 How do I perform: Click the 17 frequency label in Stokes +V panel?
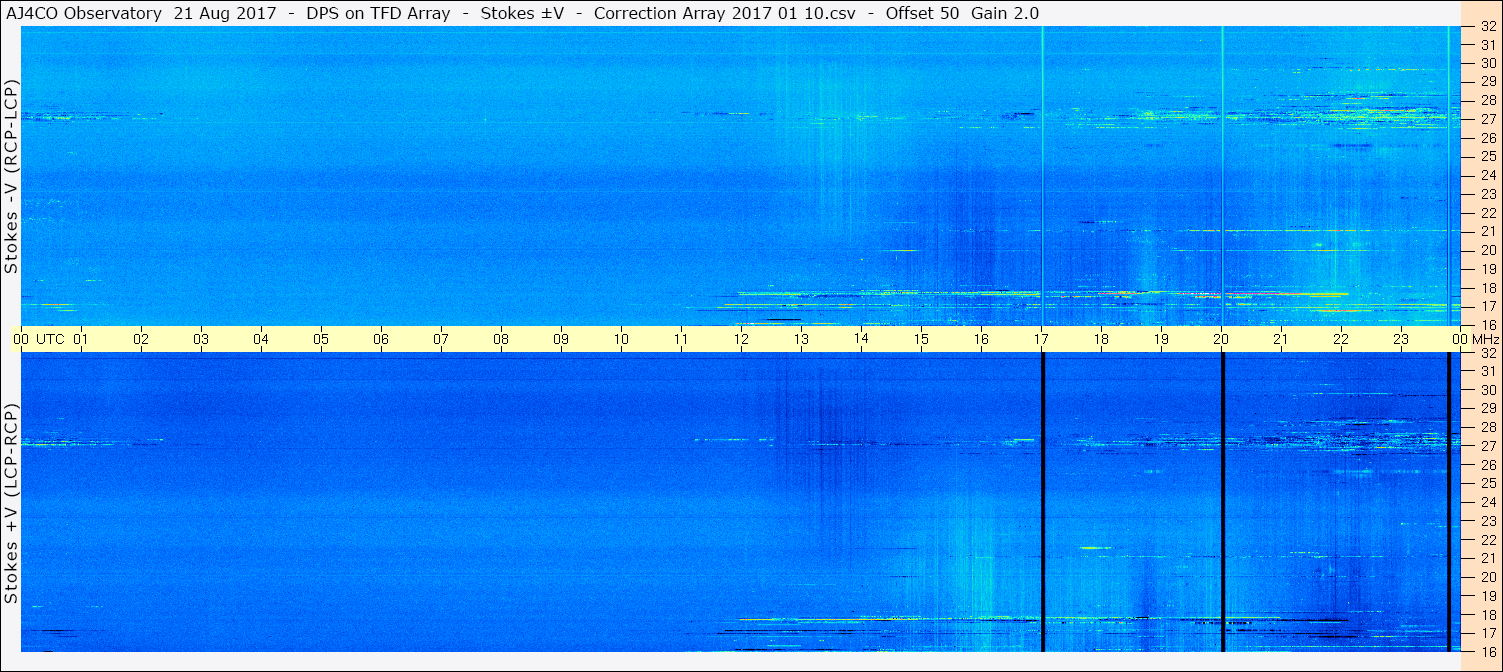point(1488,633)
